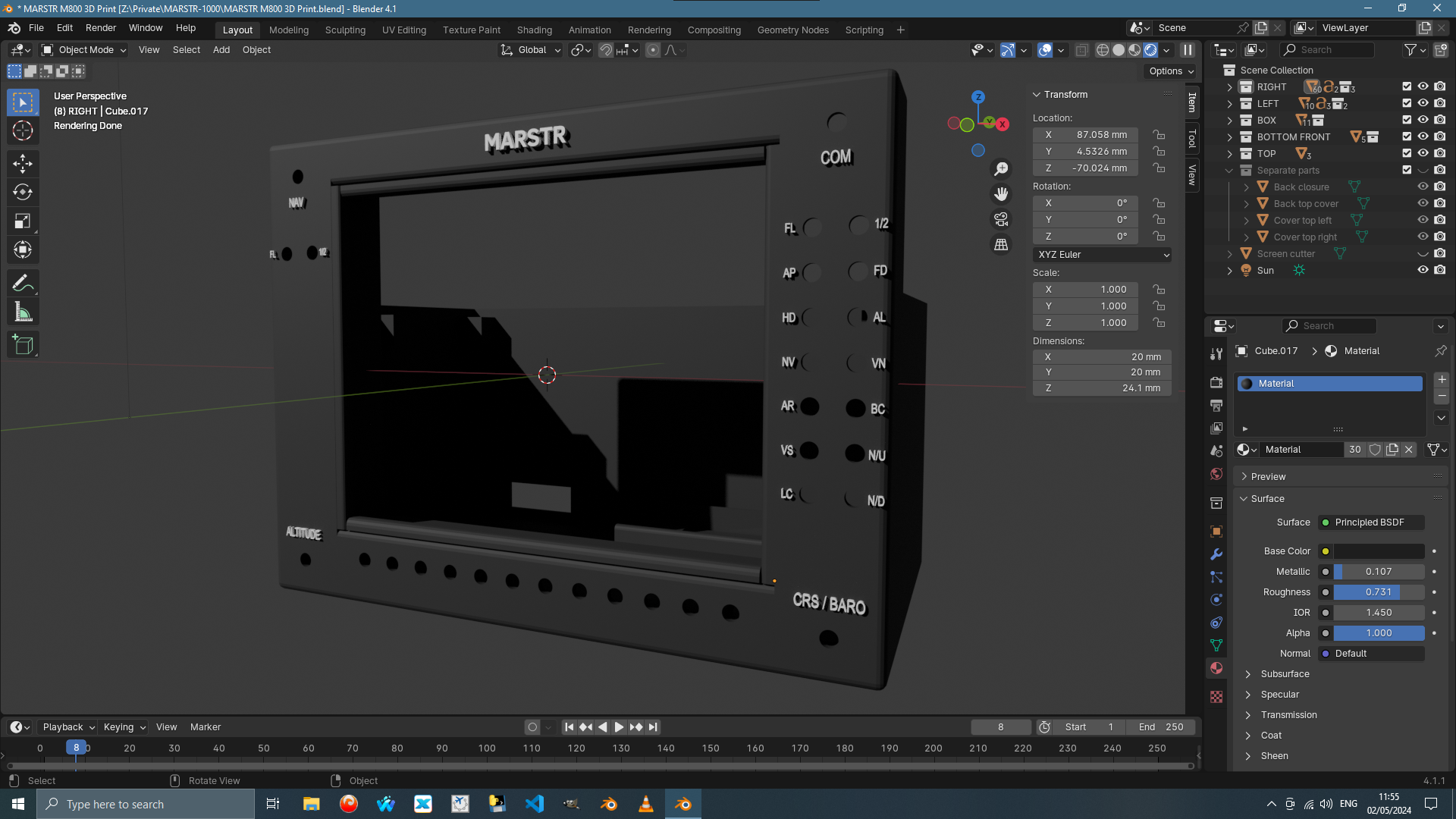Switch to solid viewport shading
This screenshot has width=1456, height=819.
(x=1119, y=50)
